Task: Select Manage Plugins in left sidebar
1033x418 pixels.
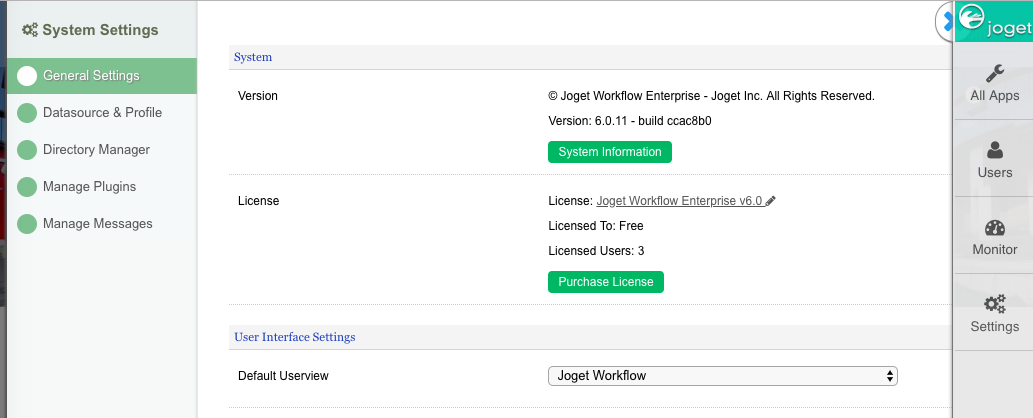Action: 89,187
